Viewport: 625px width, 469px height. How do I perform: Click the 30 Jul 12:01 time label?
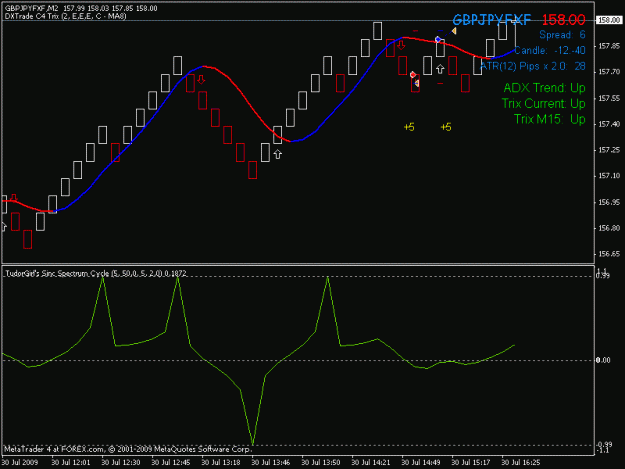pyautogui.click(x=71, y=462)
